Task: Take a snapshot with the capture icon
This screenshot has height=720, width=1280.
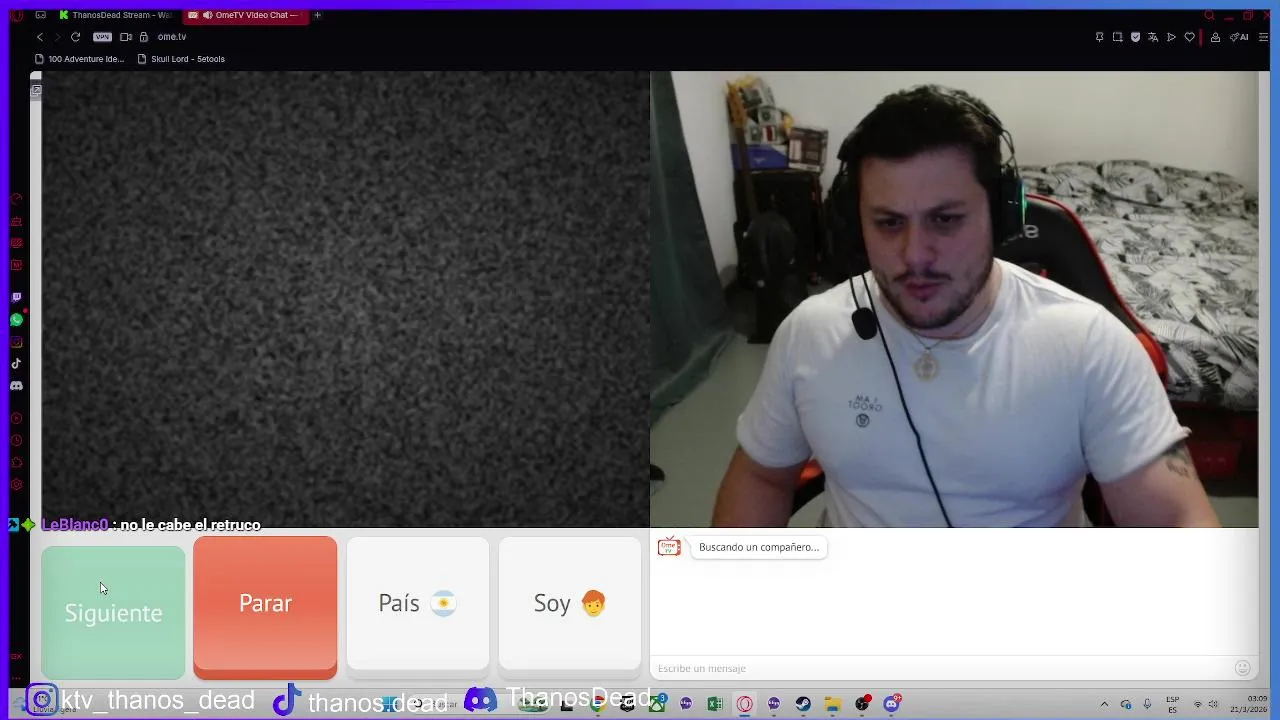Action: (1117, 37)
